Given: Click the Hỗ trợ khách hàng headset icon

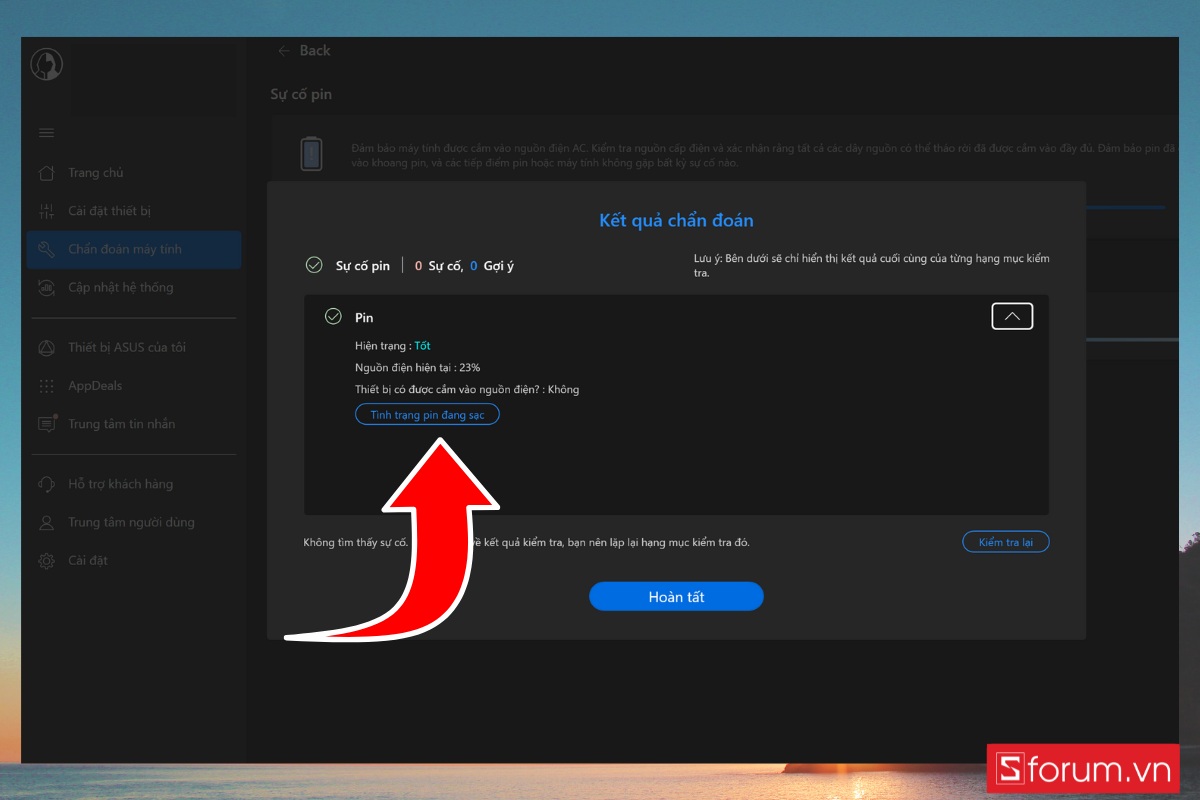Looking at the screenshot, I should [x=46, y=484].
